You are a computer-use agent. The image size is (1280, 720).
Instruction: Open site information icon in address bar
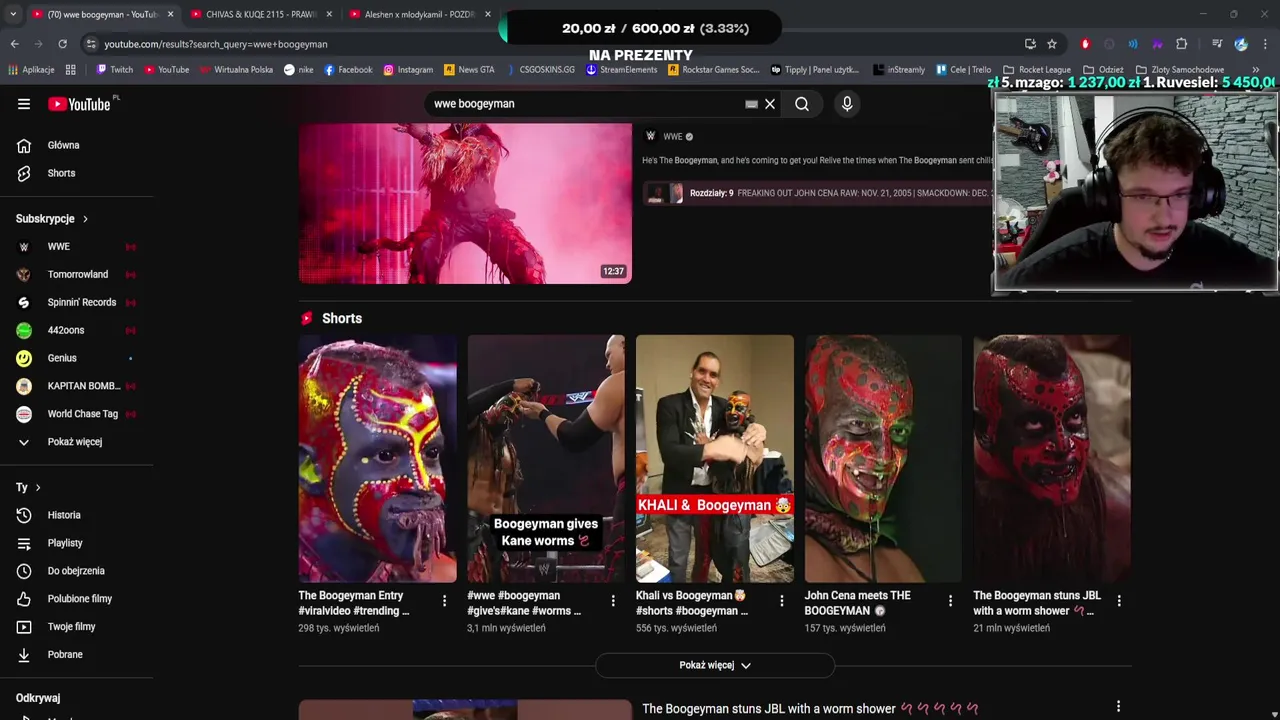[91, 44]
